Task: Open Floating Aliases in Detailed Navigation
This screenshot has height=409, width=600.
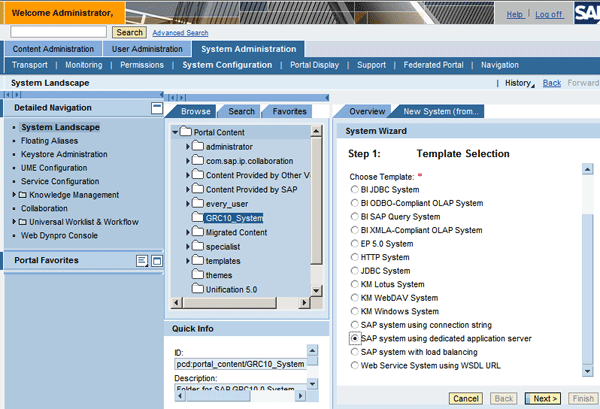Action: (x=49, y=141)
